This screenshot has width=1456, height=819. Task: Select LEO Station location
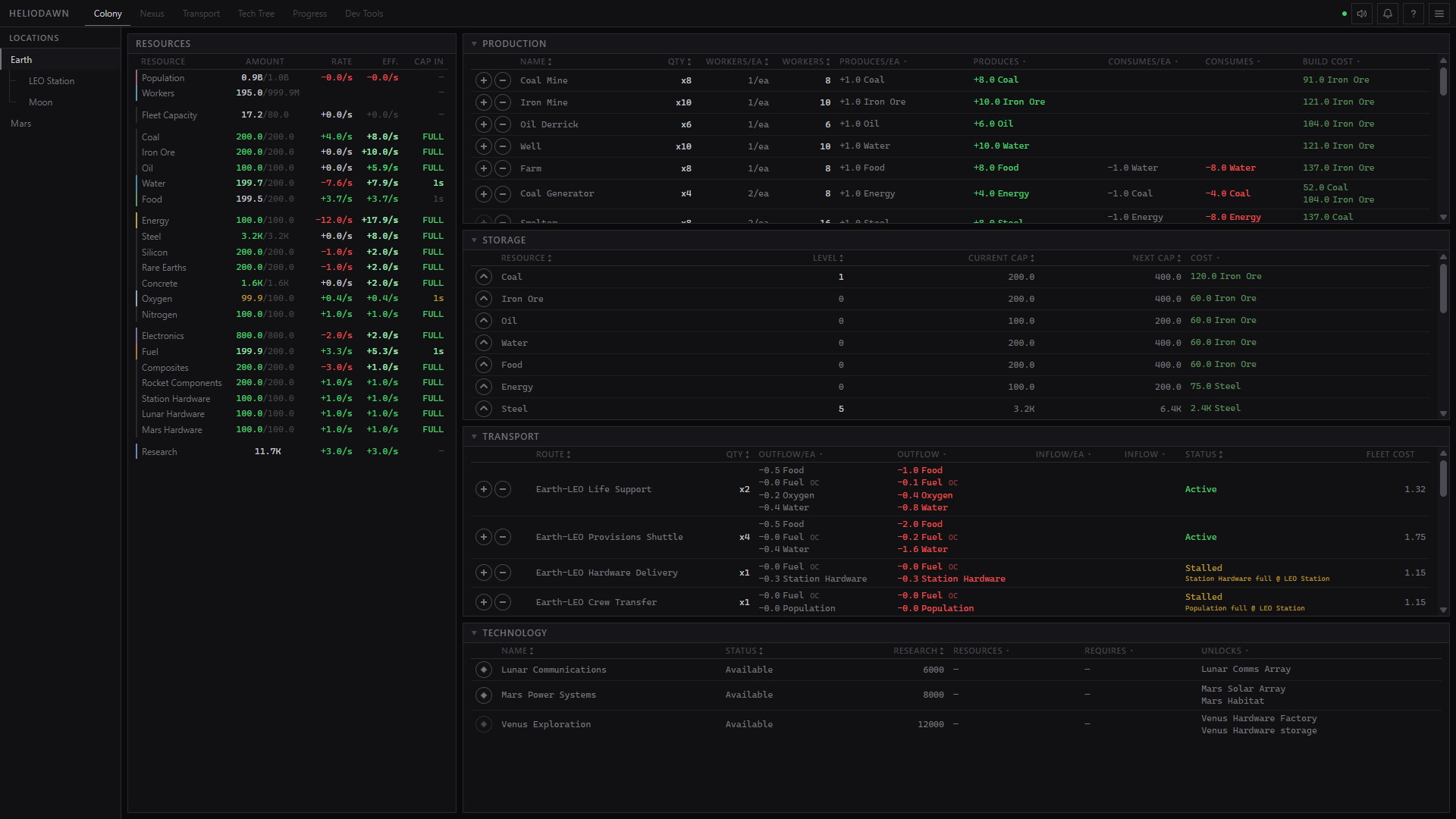coord(52,81)
